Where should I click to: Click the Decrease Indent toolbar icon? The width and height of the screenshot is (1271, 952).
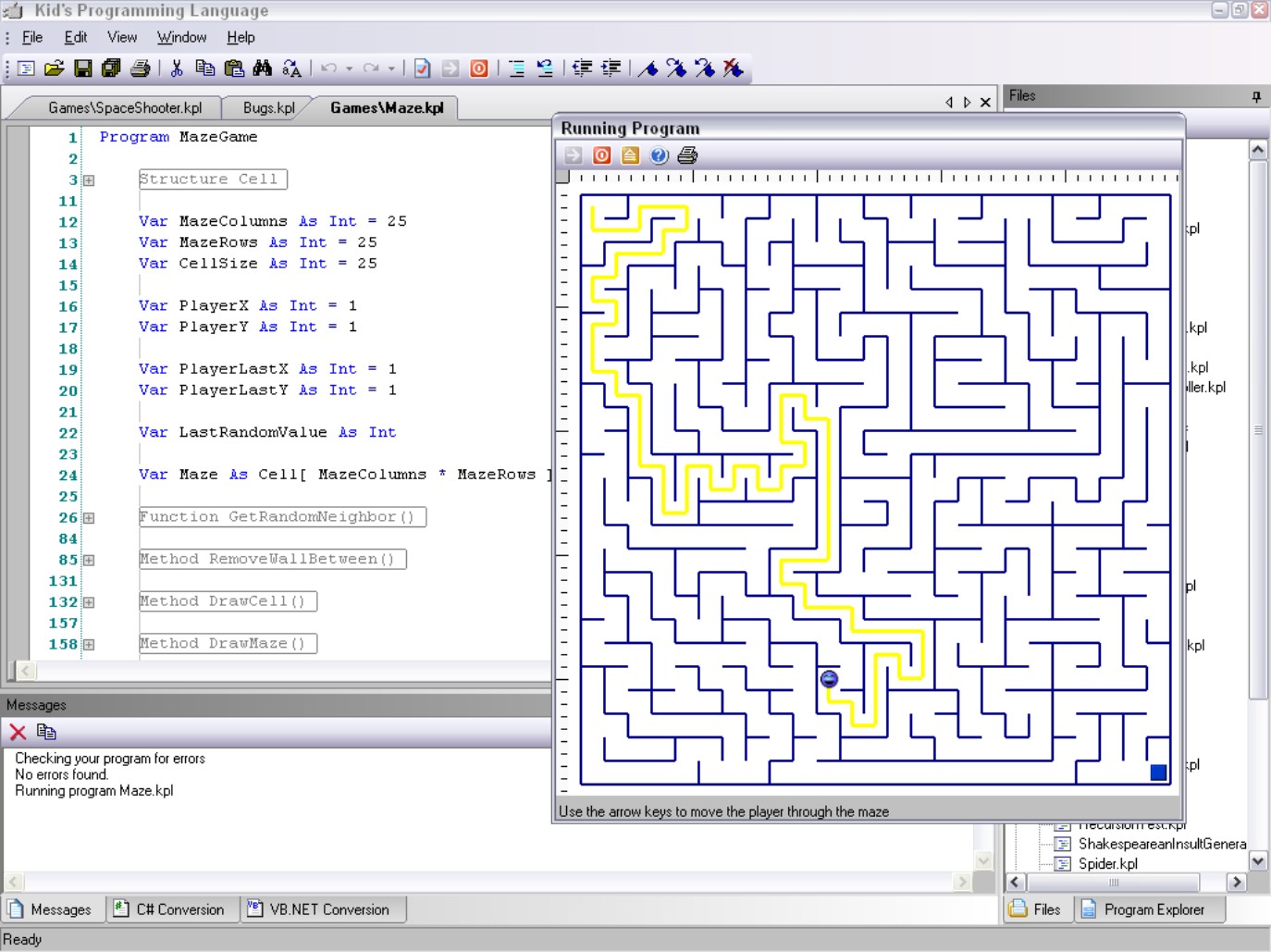pos(582,68)
